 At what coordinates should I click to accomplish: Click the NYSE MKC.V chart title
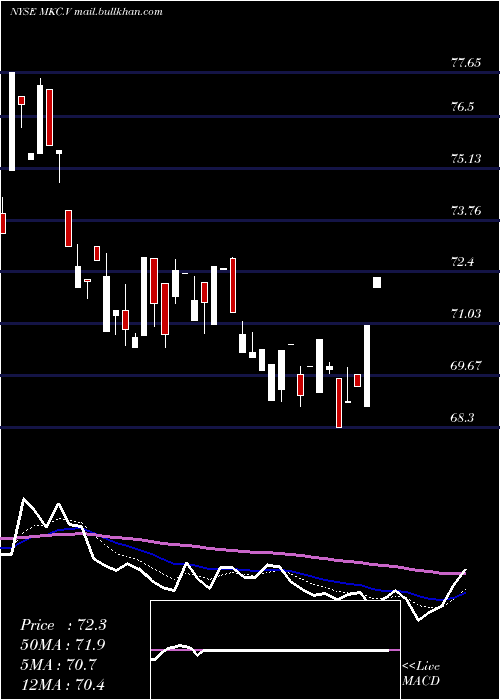pos(86,12)
